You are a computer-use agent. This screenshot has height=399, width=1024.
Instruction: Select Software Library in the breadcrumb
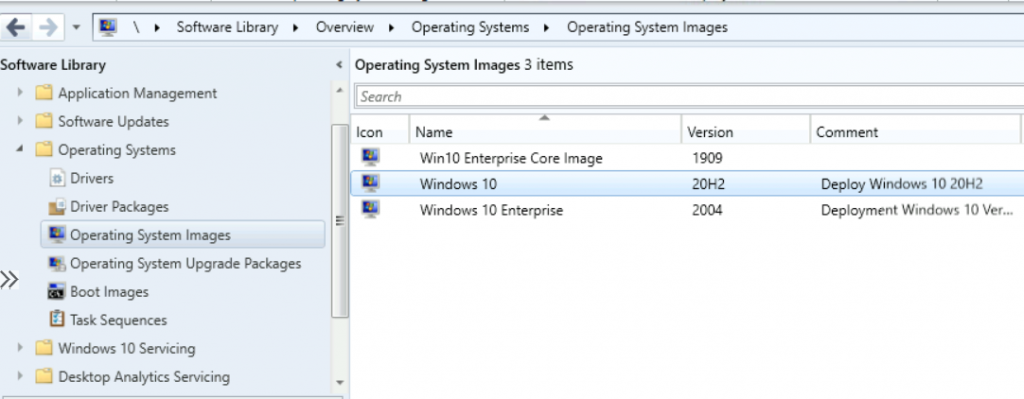[x=227, y=27]
